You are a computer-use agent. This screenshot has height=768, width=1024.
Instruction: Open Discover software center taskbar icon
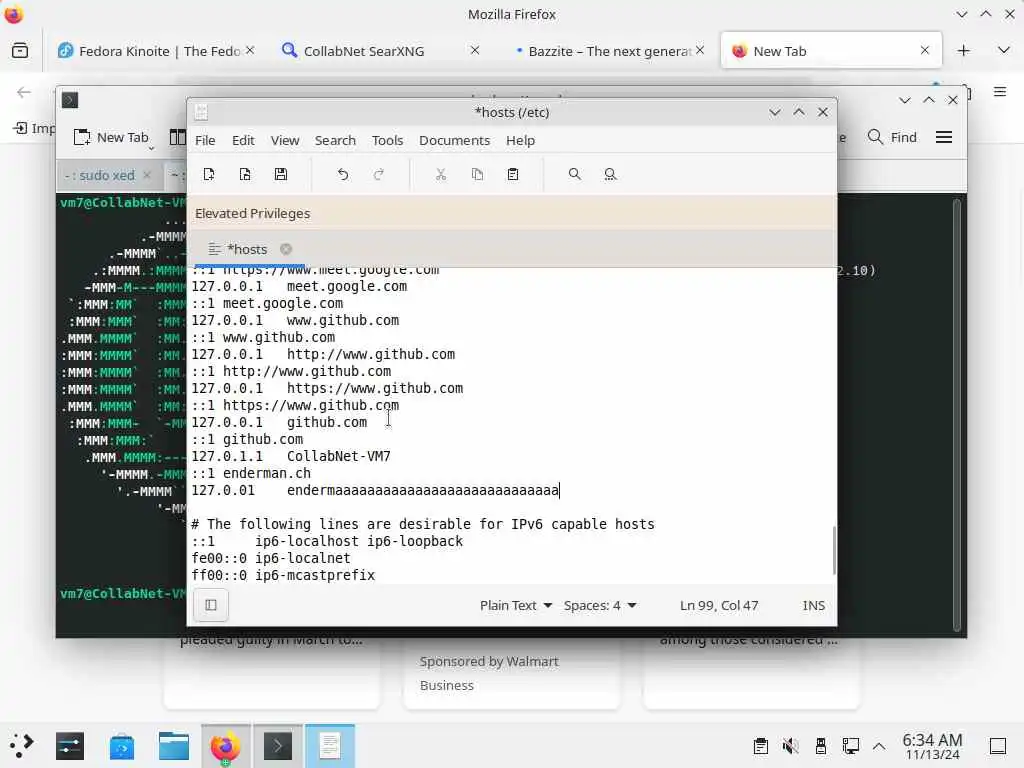(x=122, y=746)
